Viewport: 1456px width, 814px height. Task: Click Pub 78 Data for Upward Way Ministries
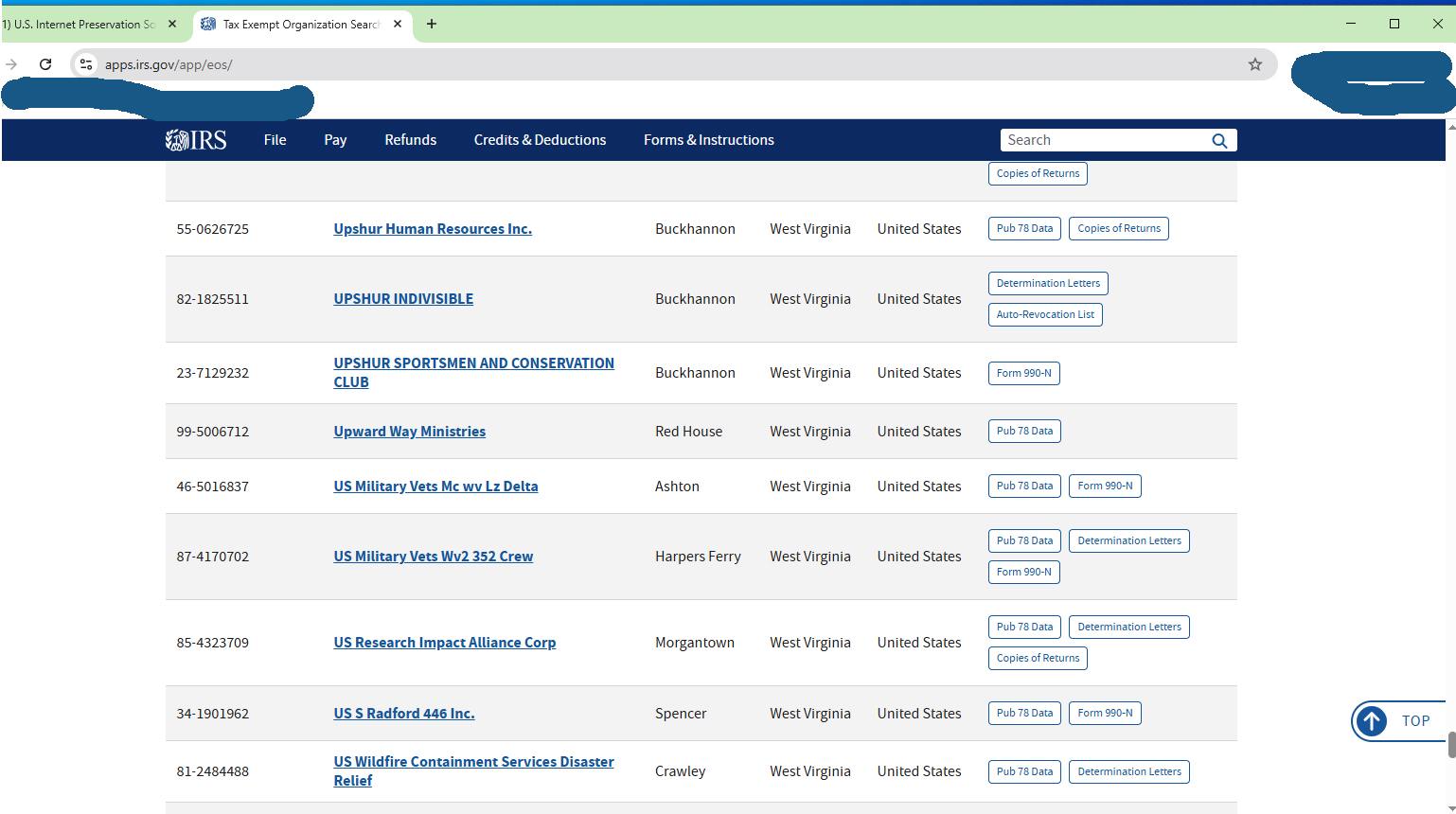pyautogui.click(x=1024, y=432)
